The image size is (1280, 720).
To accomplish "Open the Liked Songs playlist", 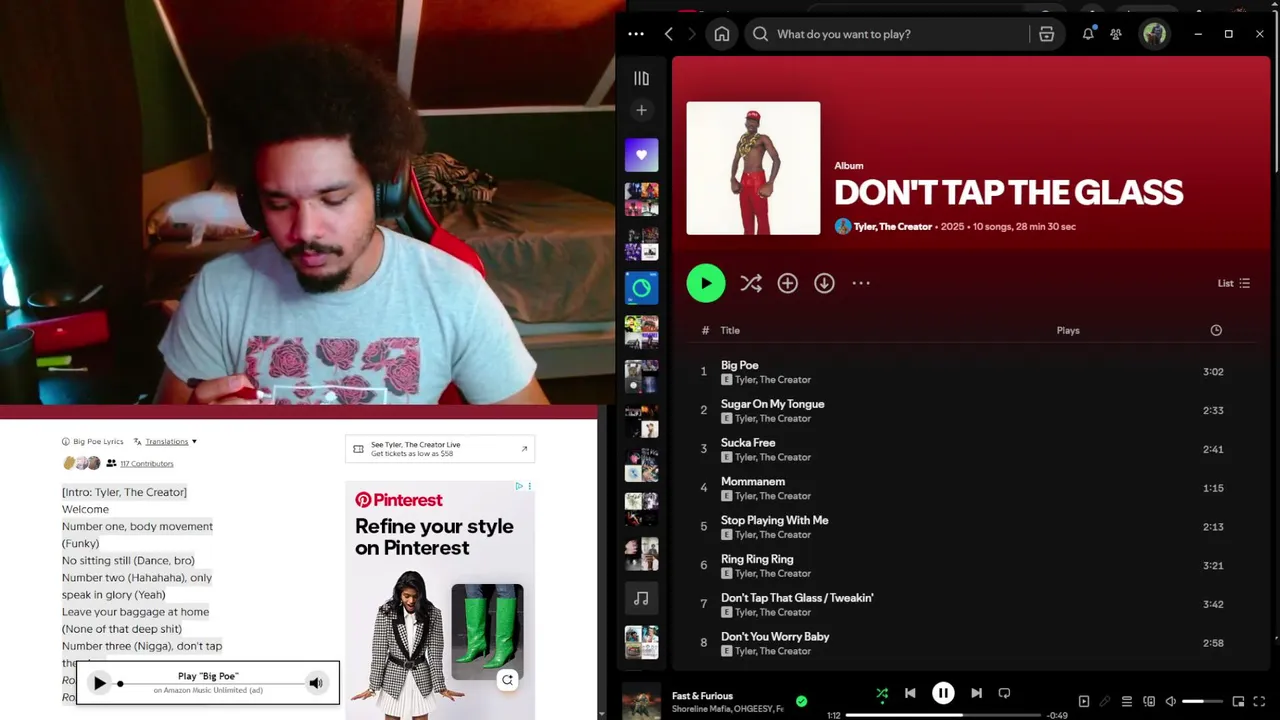I will point(641,155).
